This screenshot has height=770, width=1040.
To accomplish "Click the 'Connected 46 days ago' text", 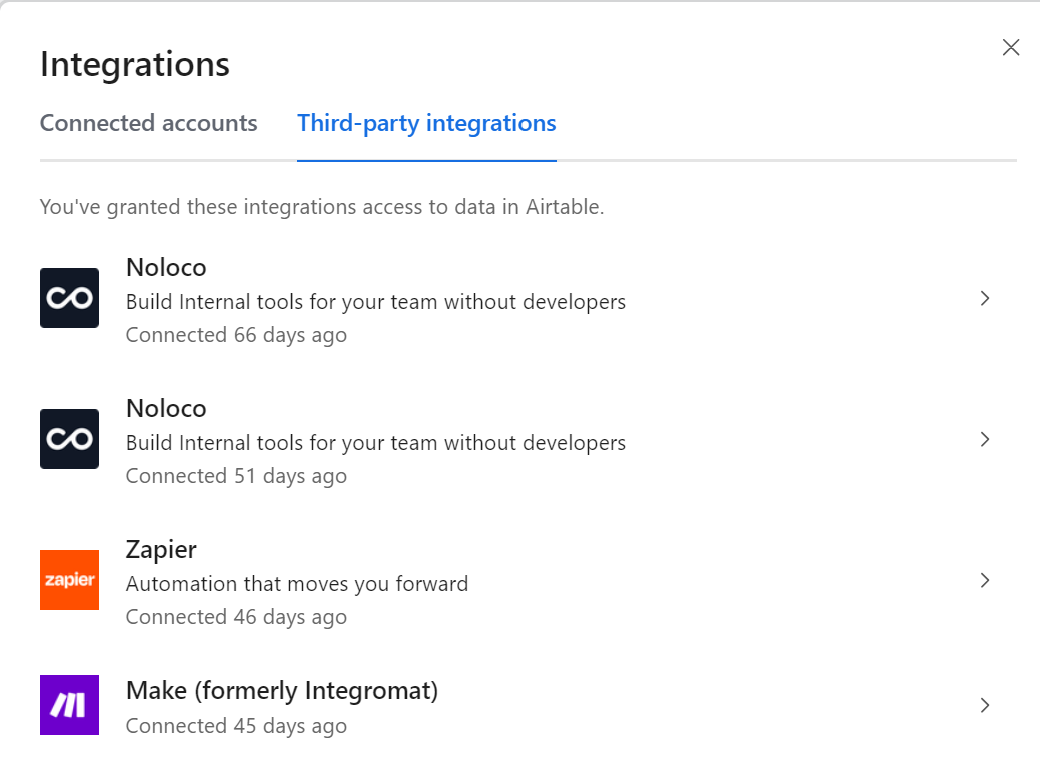I will tap(236, 617).
